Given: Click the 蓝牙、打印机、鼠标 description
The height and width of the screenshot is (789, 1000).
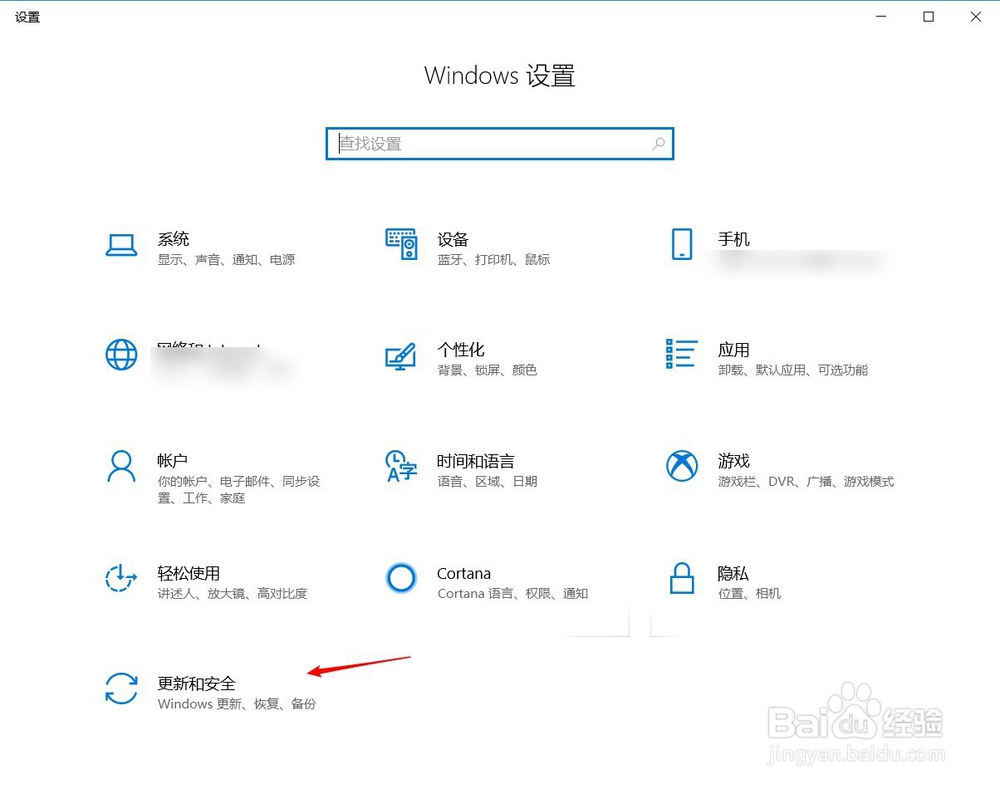Looking at the screenshot, I should tap(494, 260).
